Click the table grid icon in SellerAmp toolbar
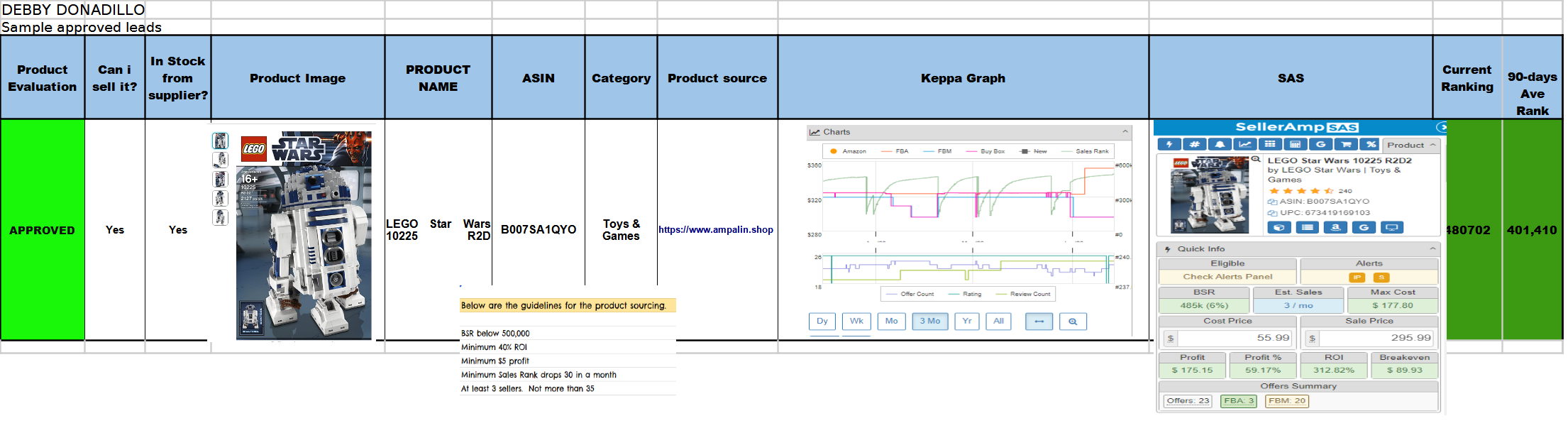 (1270, 145)
